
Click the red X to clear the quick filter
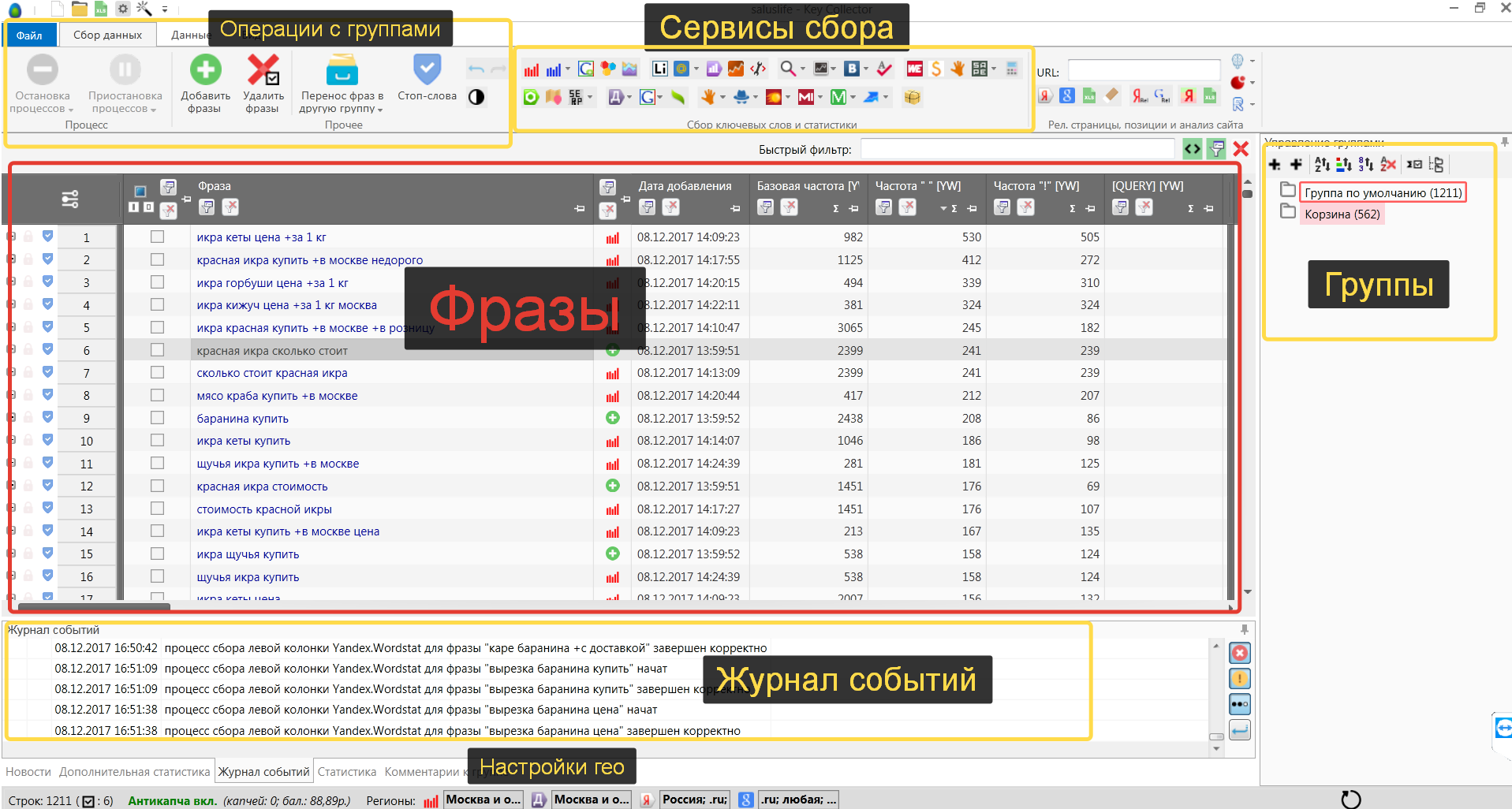(1241, 149)
